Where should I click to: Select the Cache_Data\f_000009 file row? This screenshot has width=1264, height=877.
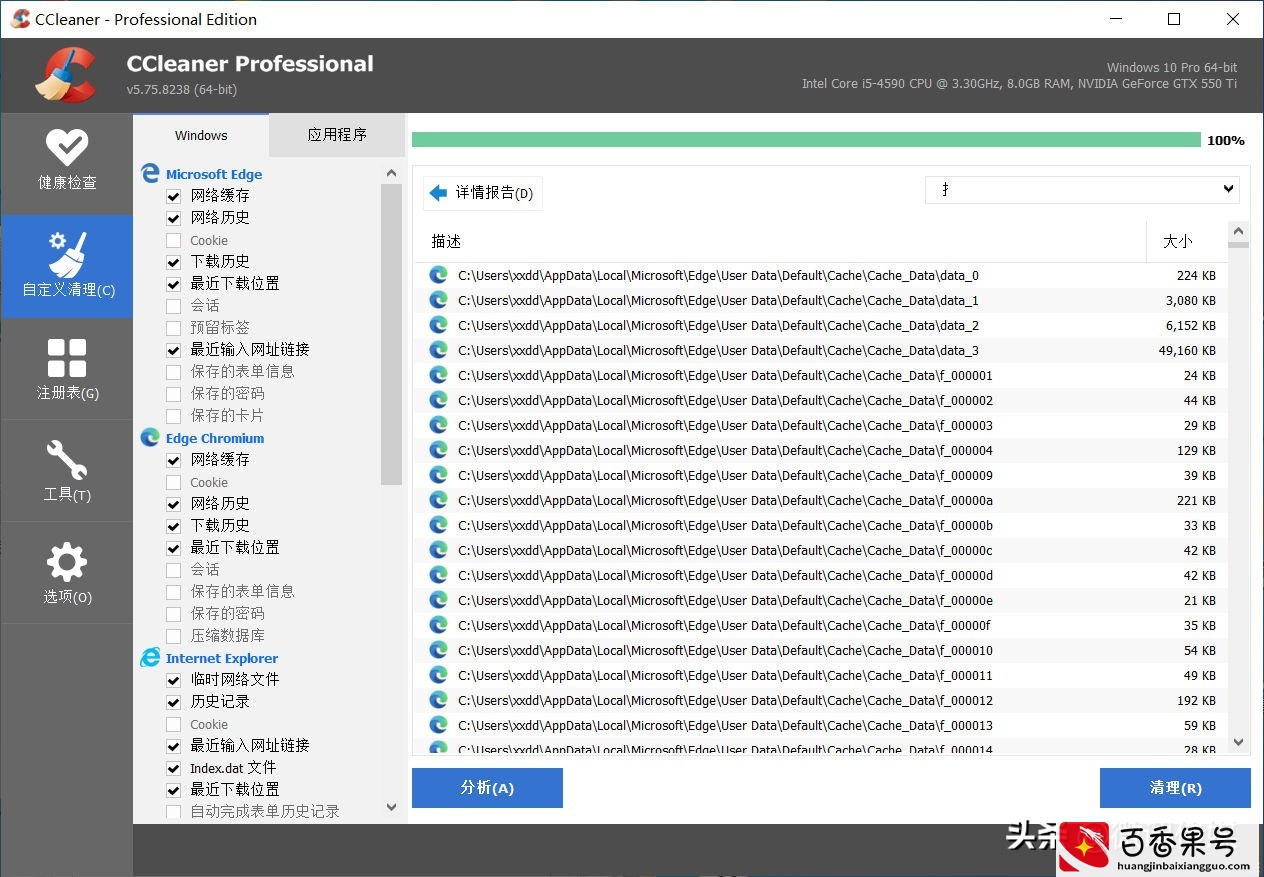(x=821, y=475)
